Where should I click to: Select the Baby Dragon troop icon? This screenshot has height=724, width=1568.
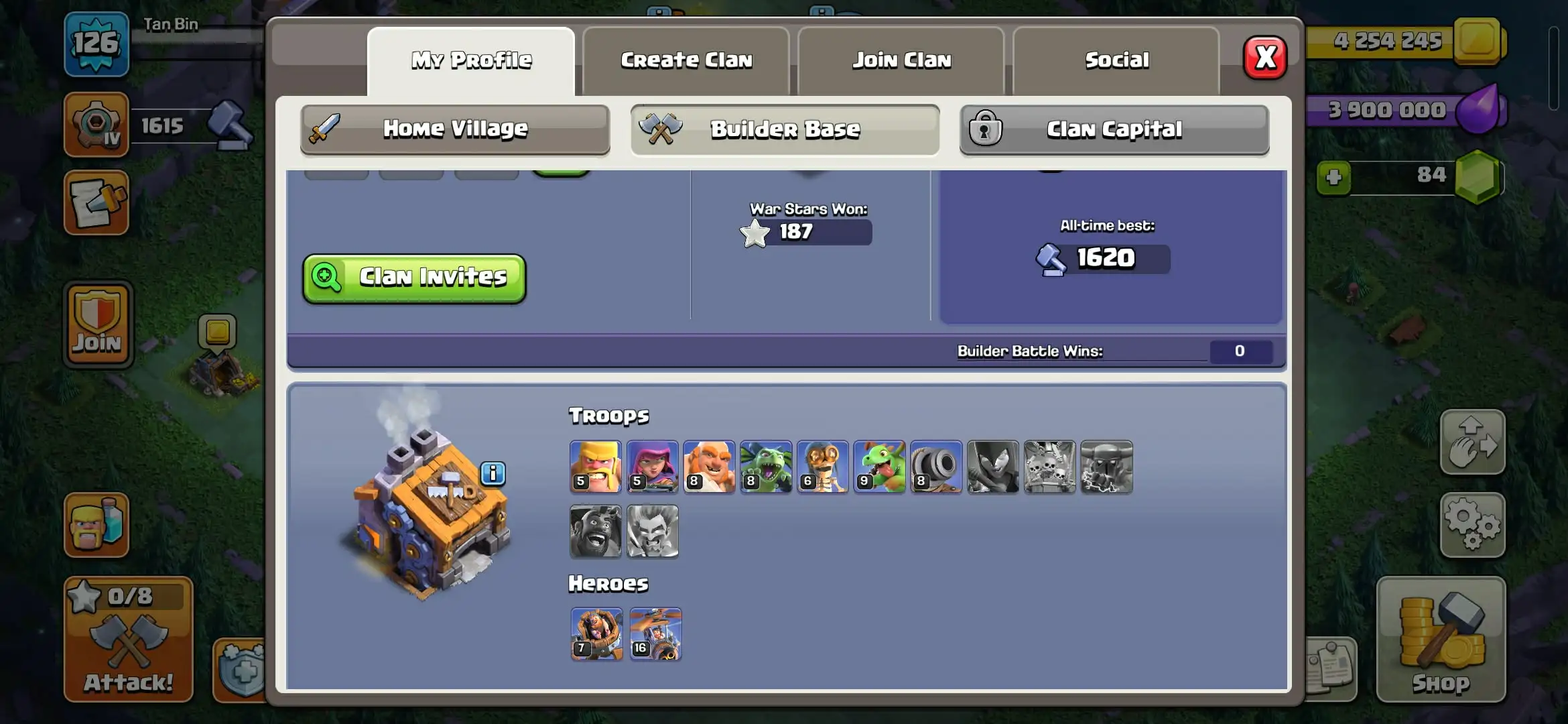pos(879,467)
